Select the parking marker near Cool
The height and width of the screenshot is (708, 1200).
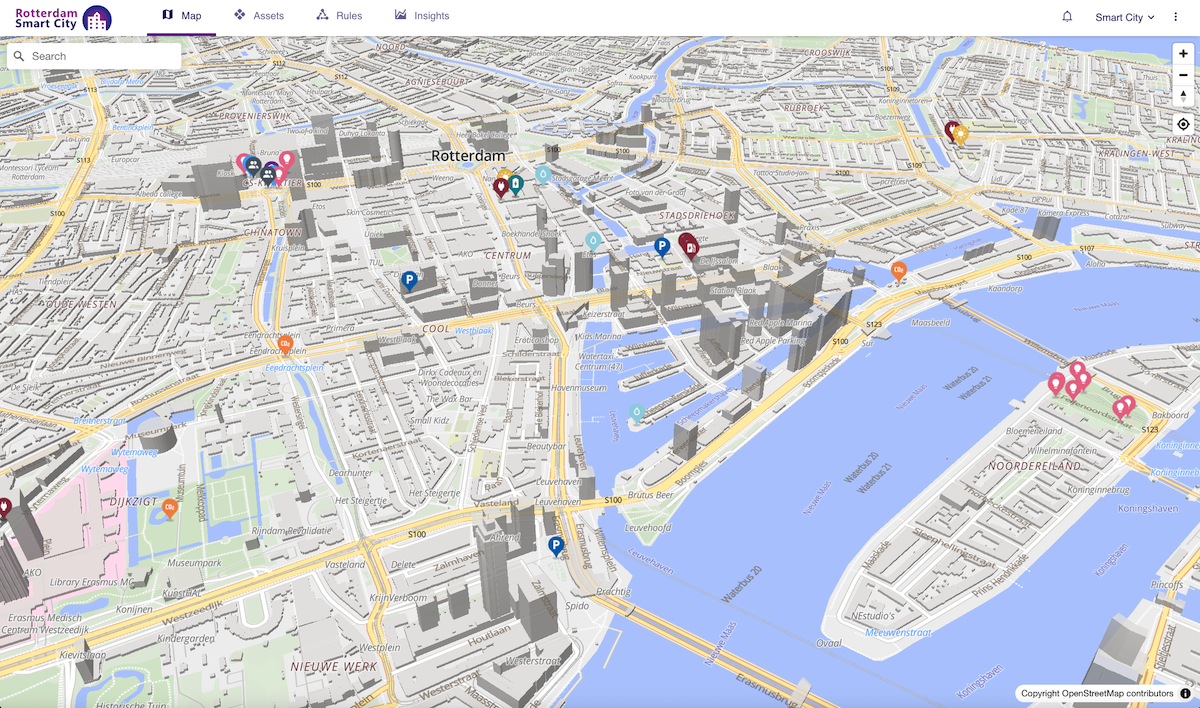pyautogui.click(x=409, y=281)
